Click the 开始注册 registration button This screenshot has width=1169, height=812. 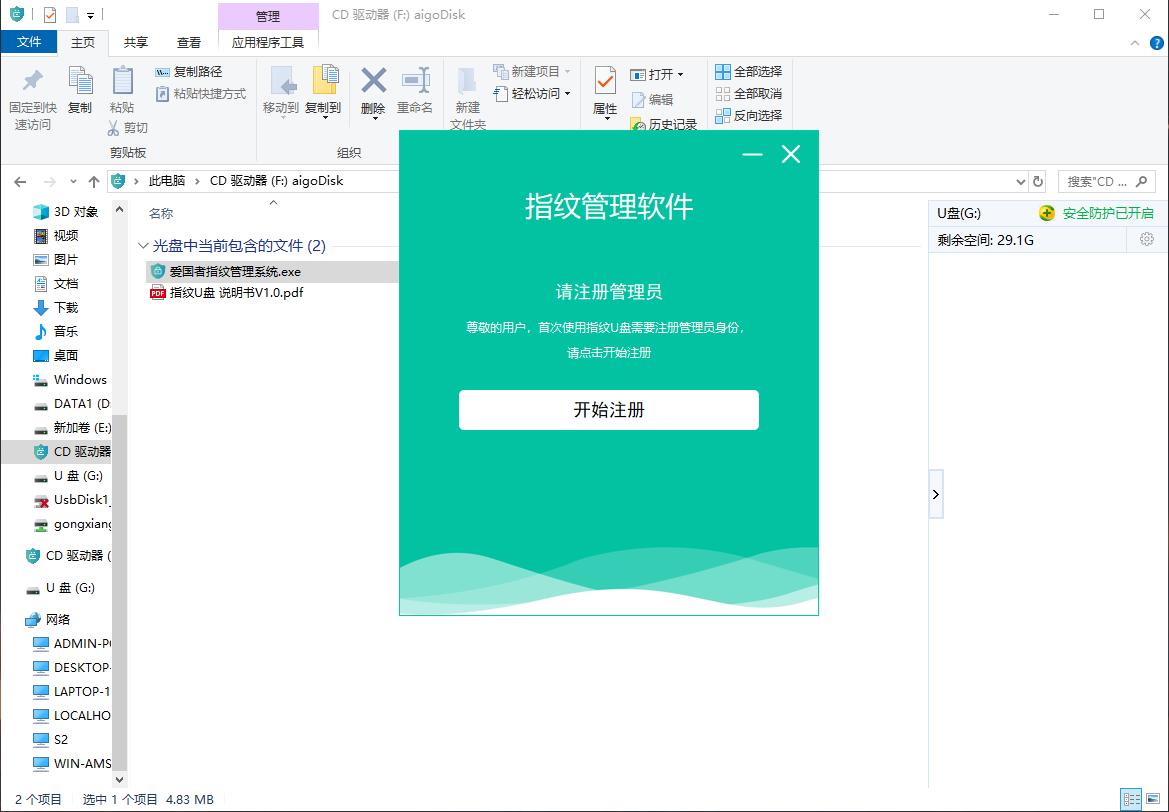pyautogui.click(x=607, y=410)
